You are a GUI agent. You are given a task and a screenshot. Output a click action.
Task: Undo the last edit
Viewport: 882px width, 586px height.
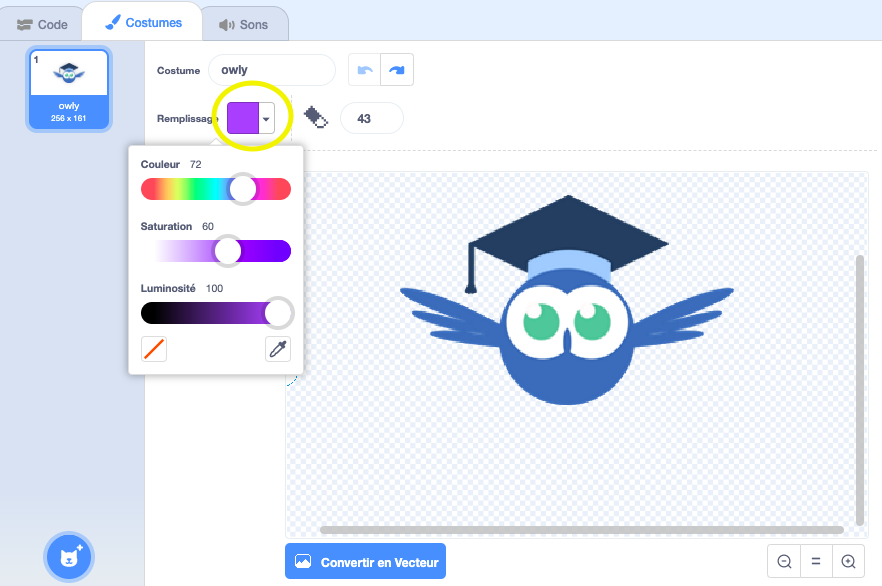(x=364, y=70)
